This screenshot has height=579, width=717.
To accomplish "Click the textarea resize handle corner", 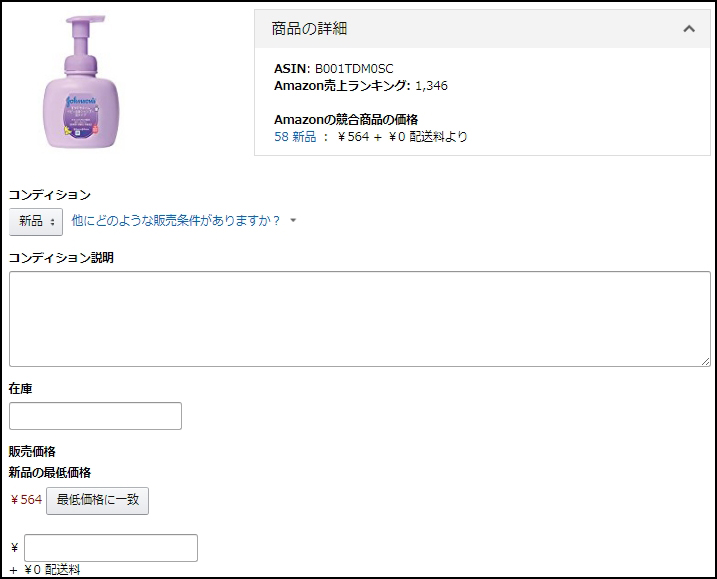I will [706, 361].
